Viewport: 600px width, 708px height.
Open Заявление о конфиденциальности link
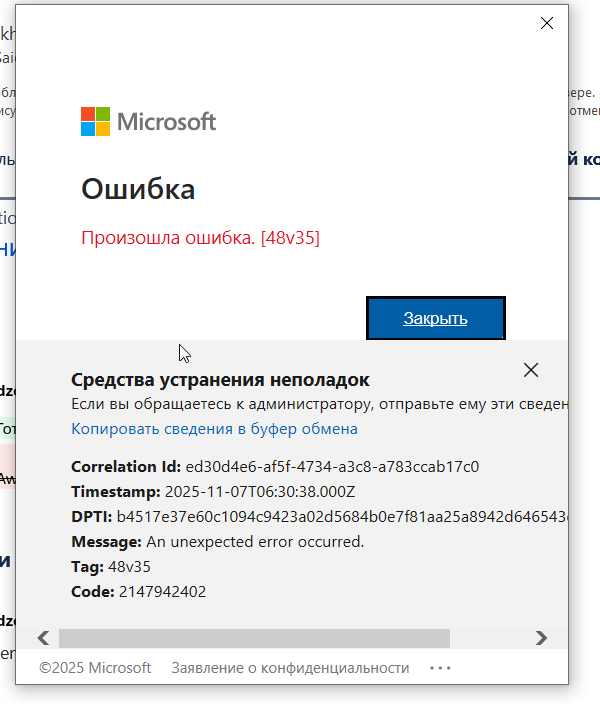click(290, 668)
